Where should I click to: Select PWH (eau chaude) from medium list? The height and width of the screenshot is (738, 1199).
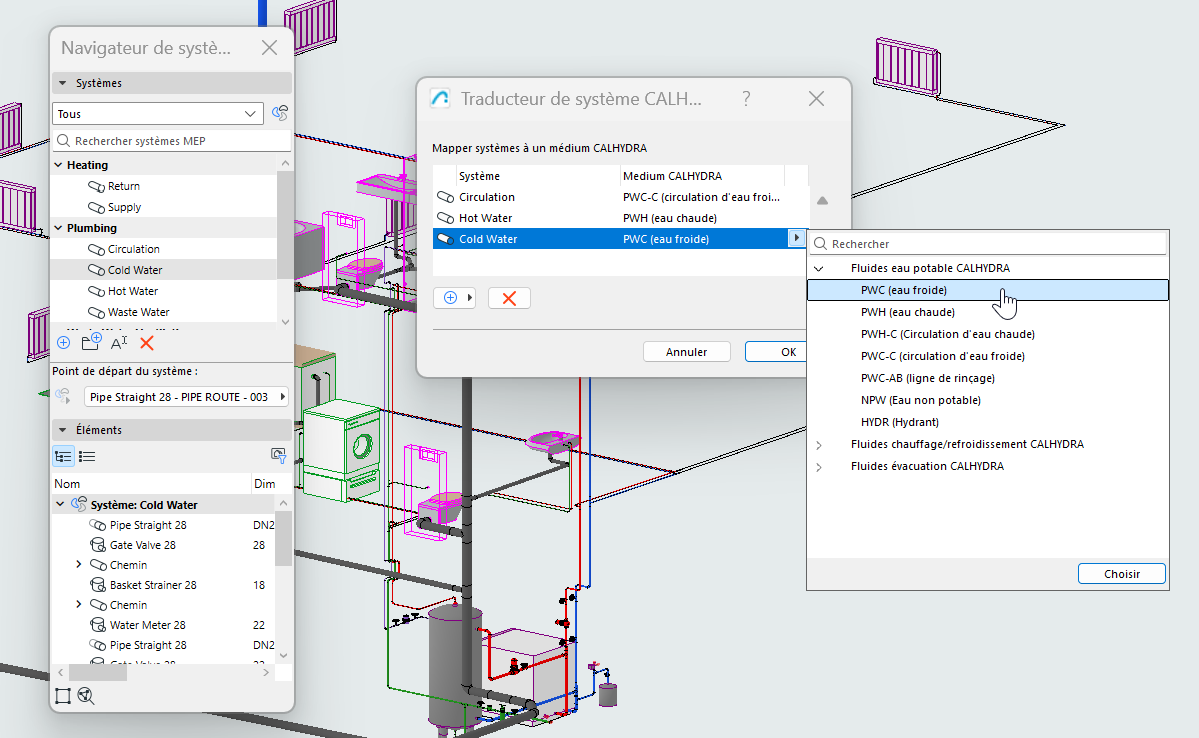(907, 312)
